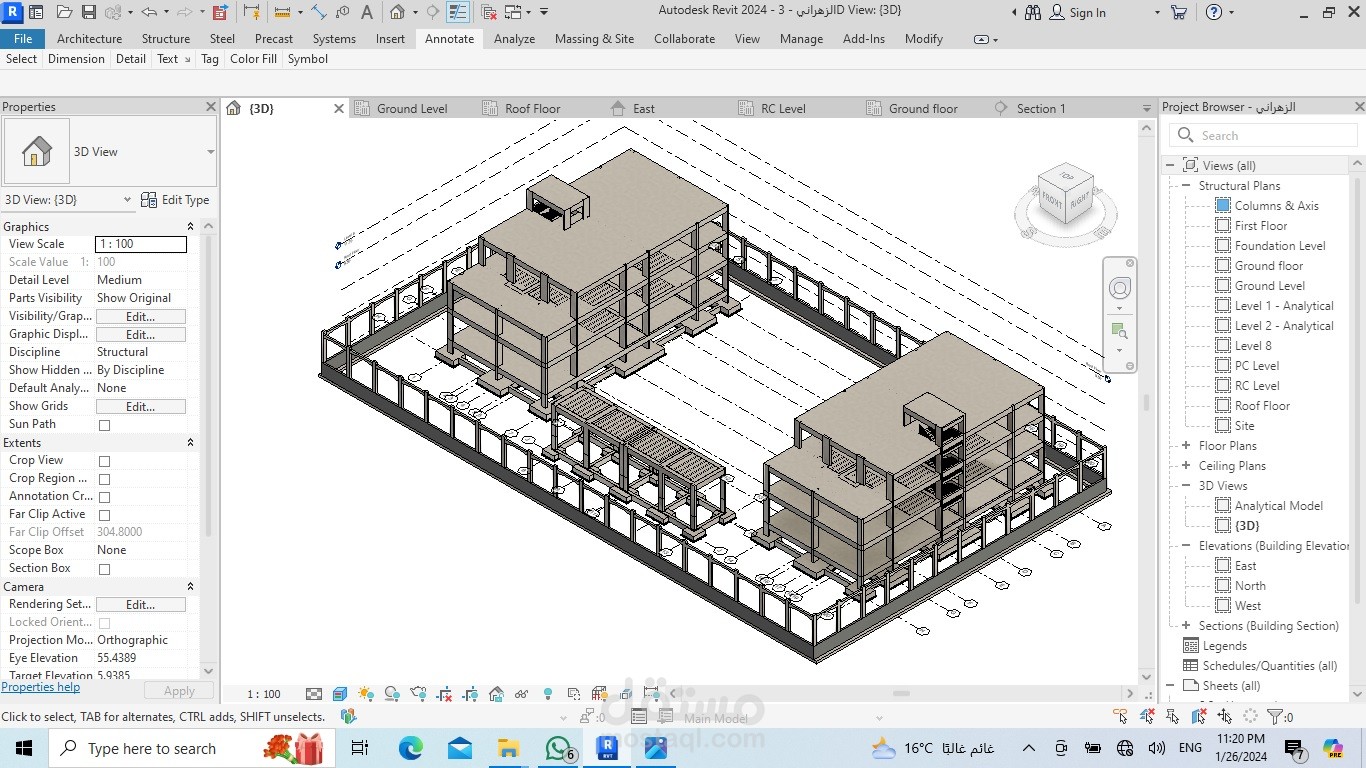Open Steering Wheel on navigation bar
Image resolution: width=1366 pixels, height=768 pixels.
pos(1120,289)
